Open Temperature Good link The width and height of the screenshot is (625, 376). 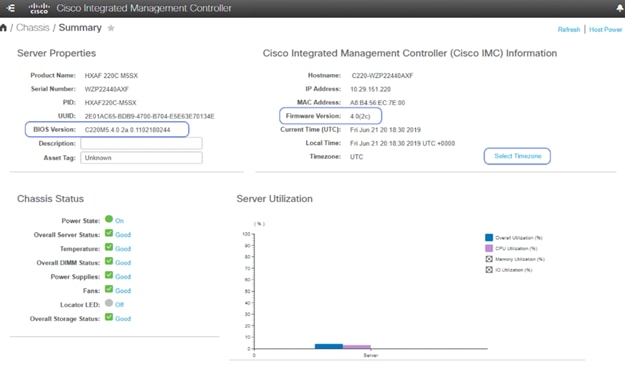click(123, 249)
